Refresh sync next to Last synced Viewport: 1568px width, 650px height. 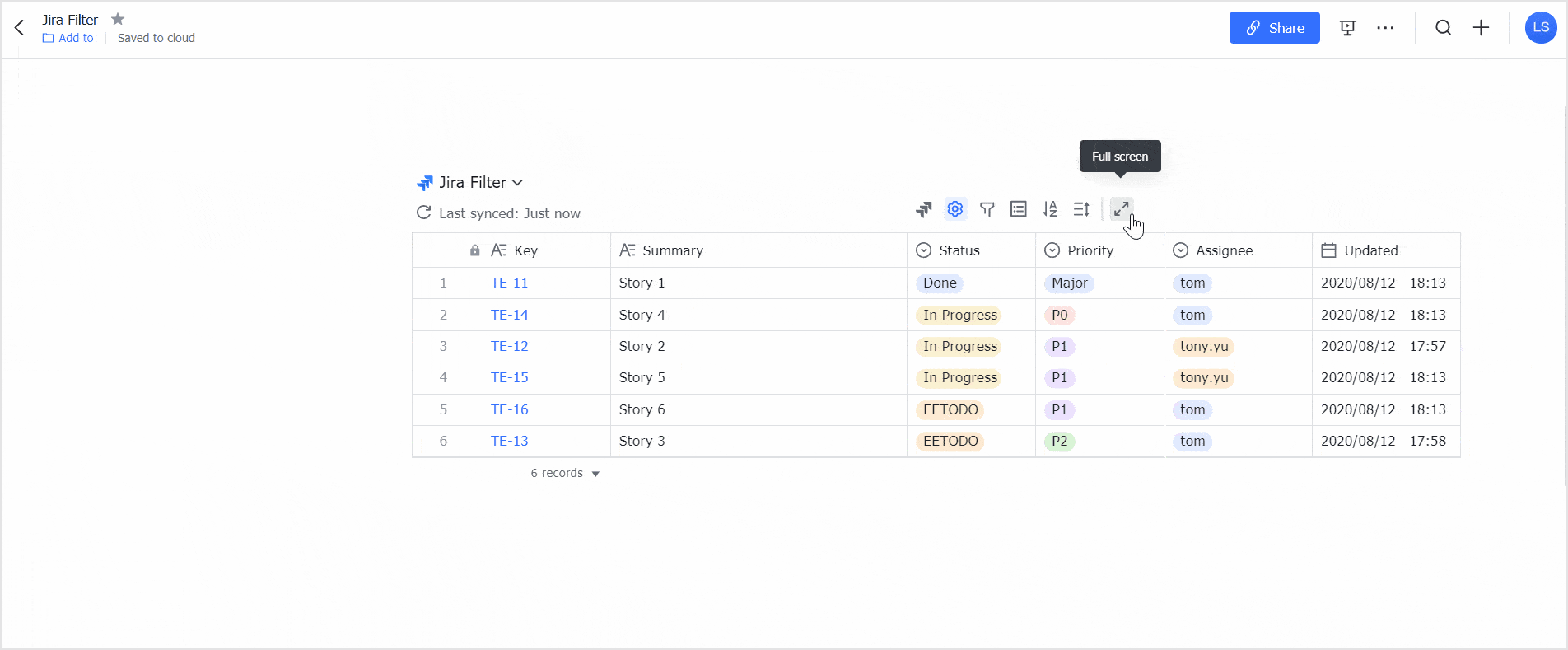coord(423,213)
